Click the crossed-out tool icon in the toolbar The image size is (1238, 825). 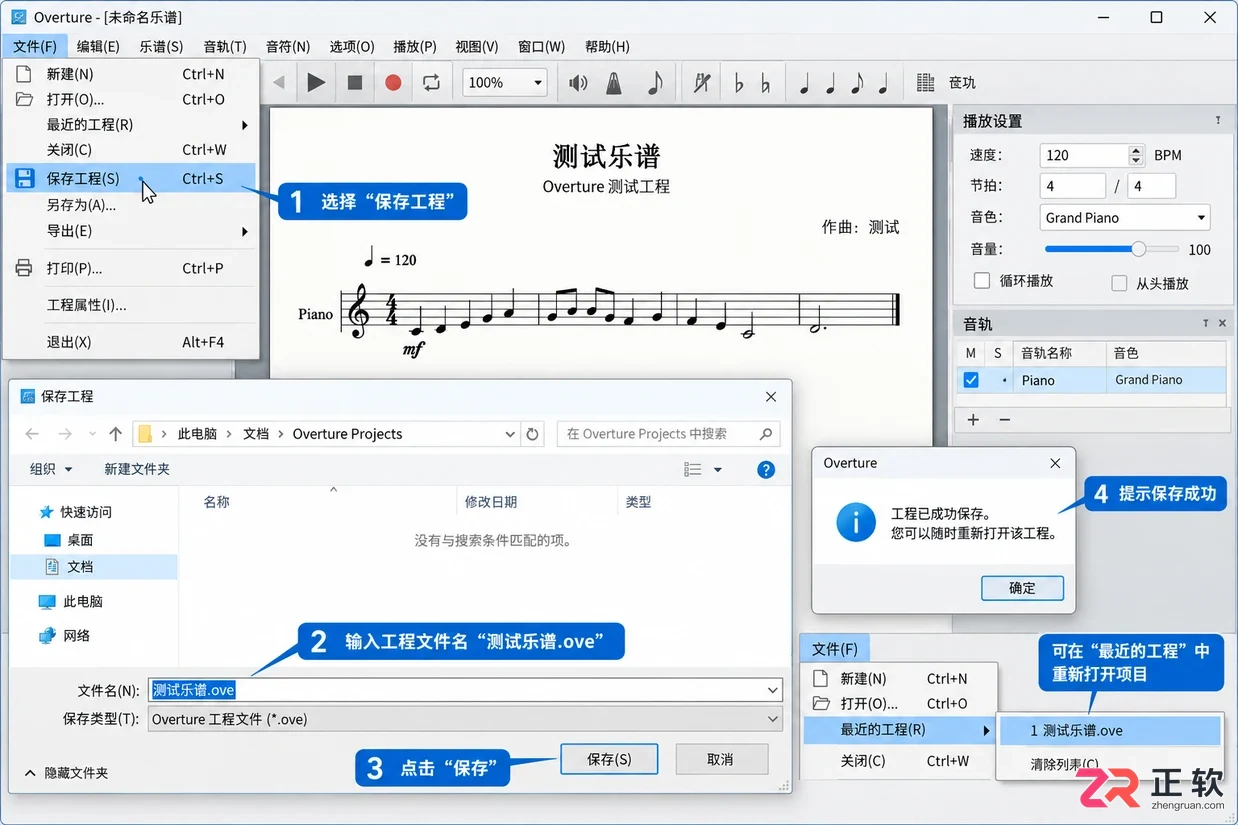click(702, 83)
